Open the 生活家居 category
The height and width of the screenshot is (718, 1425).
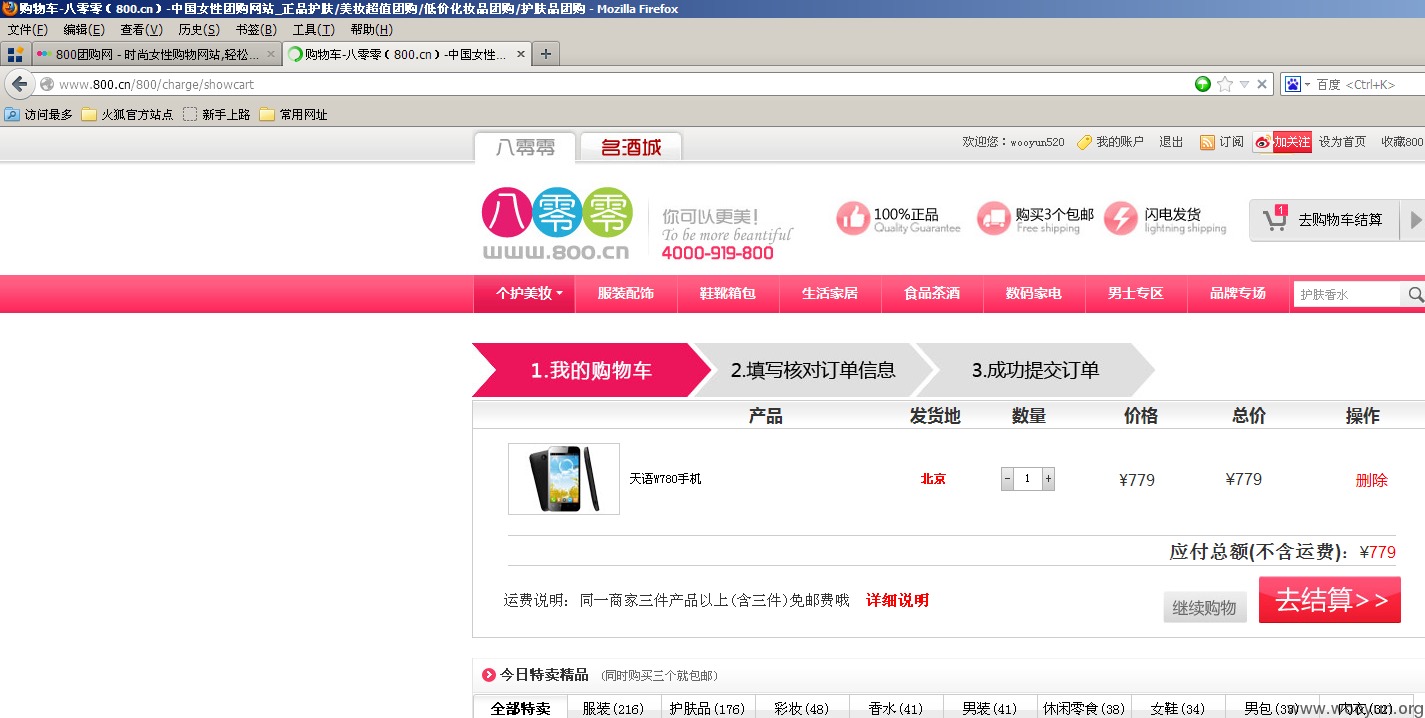pos(830,294)
